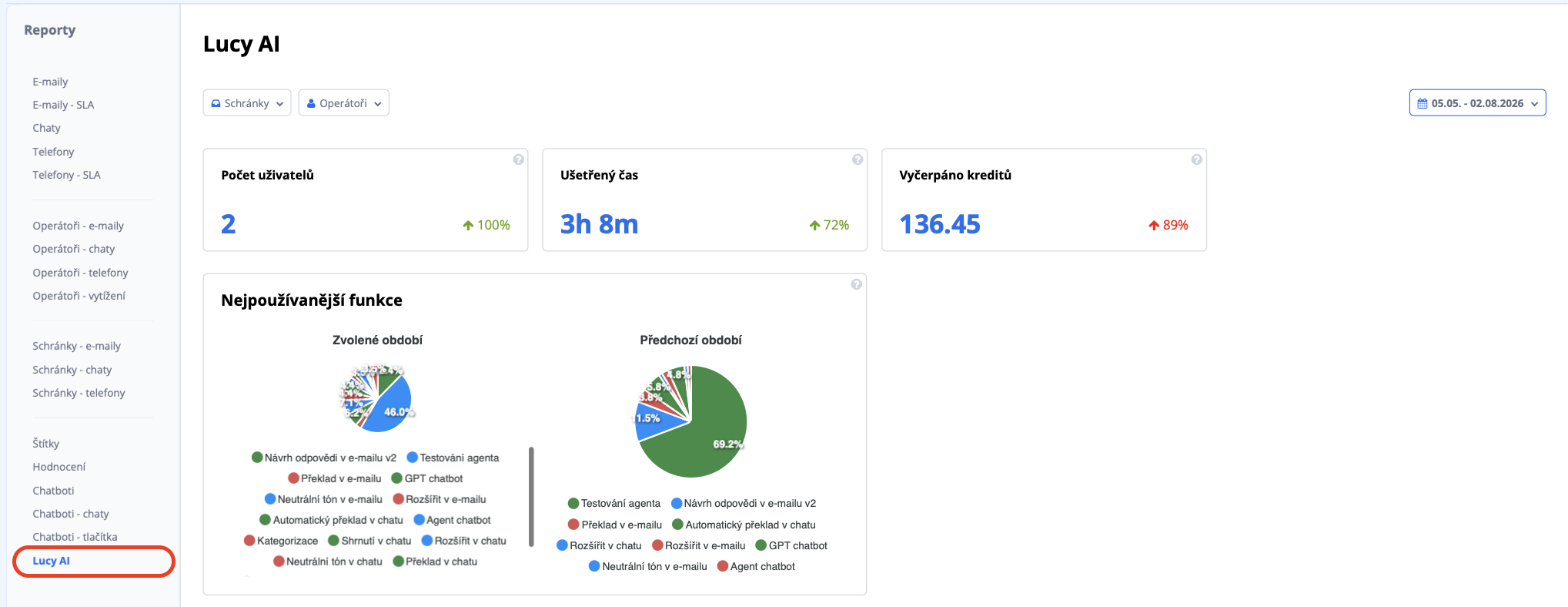Select Operátoři - e-maily report

pyautogui.click(x=78, y=226)
